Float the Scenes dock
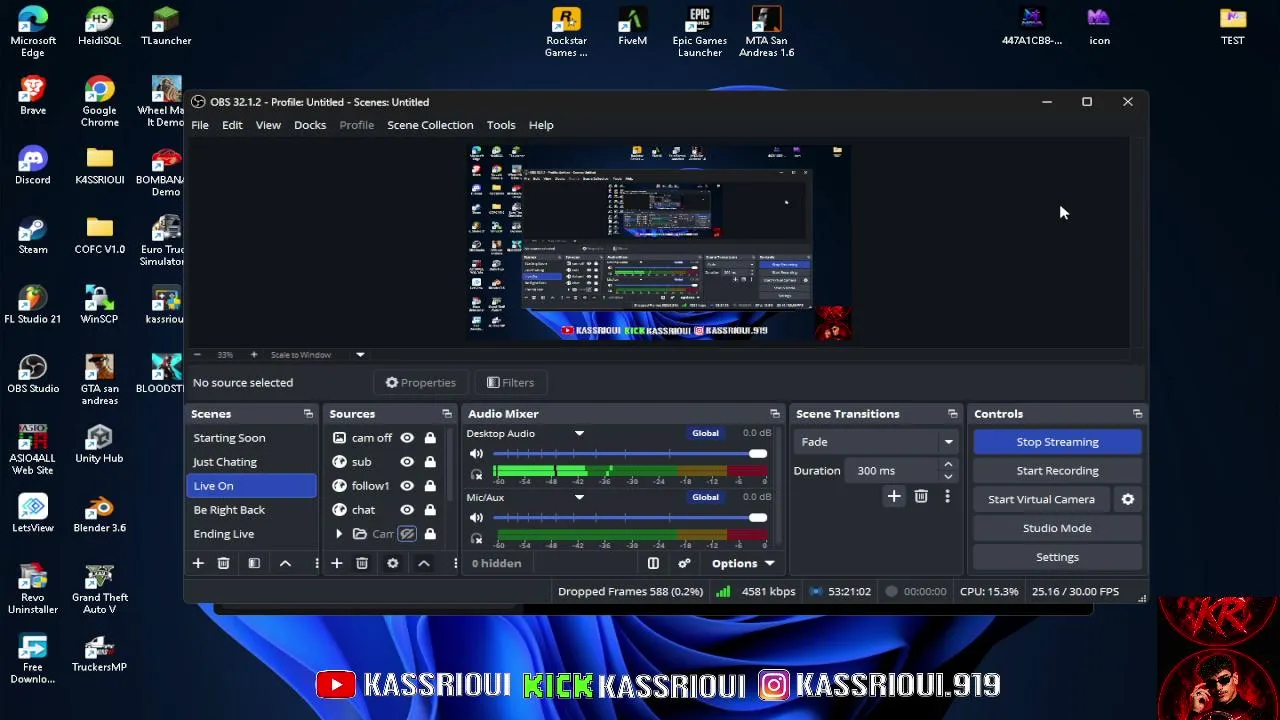 click(308, 414)
